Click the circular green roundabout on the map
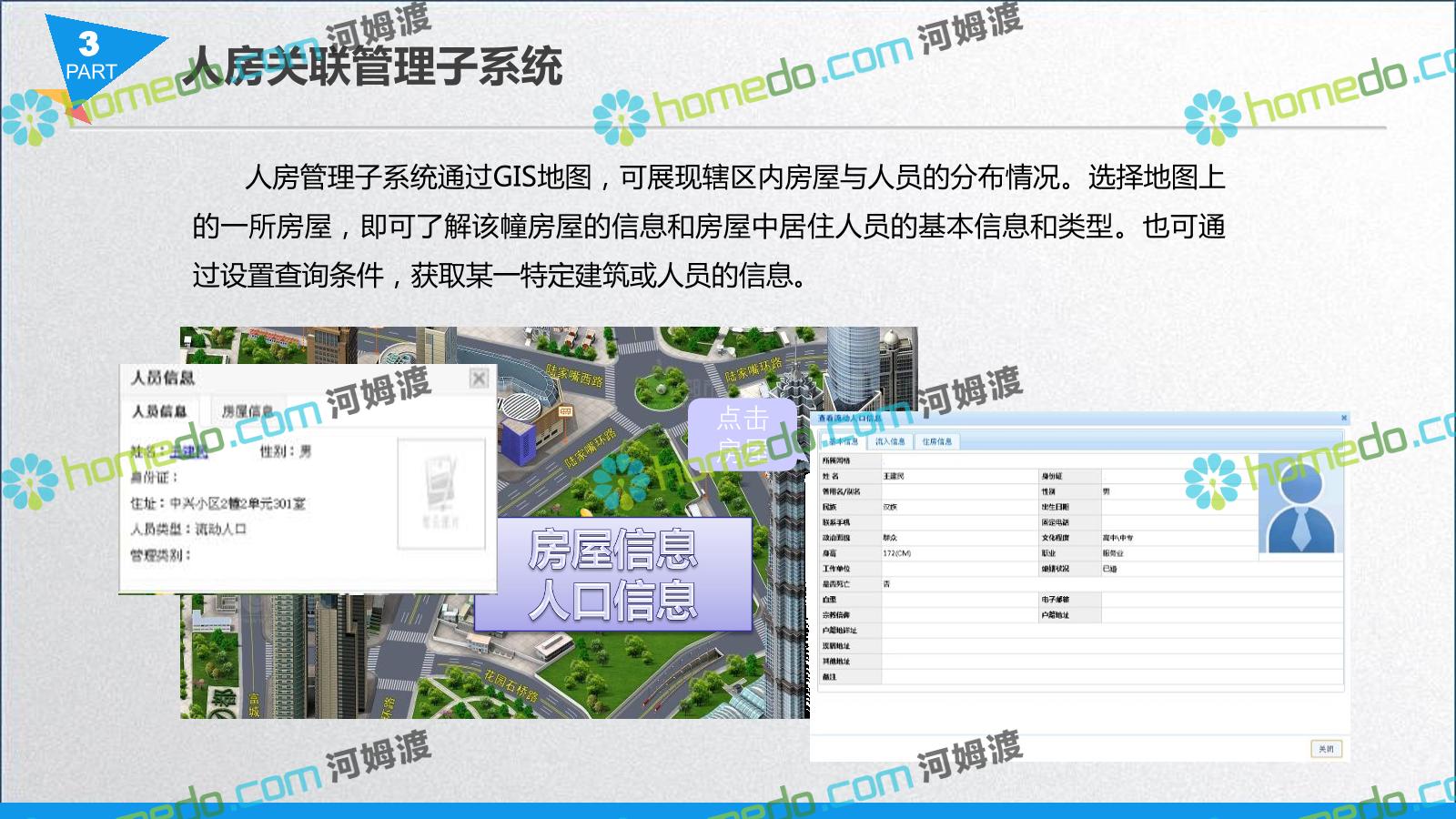The image size is (1456, 819). click(x=662, y=387)
